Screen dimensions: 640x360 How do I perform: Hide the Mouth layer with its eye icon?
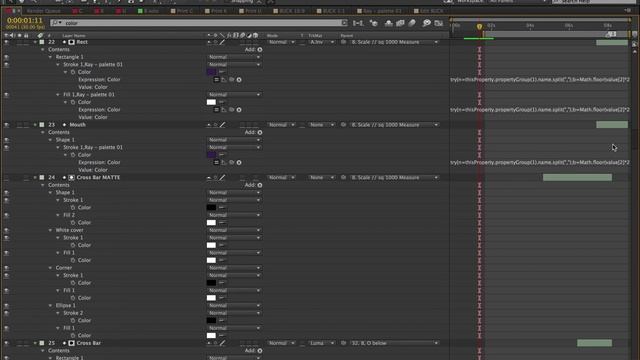(6, 125)
